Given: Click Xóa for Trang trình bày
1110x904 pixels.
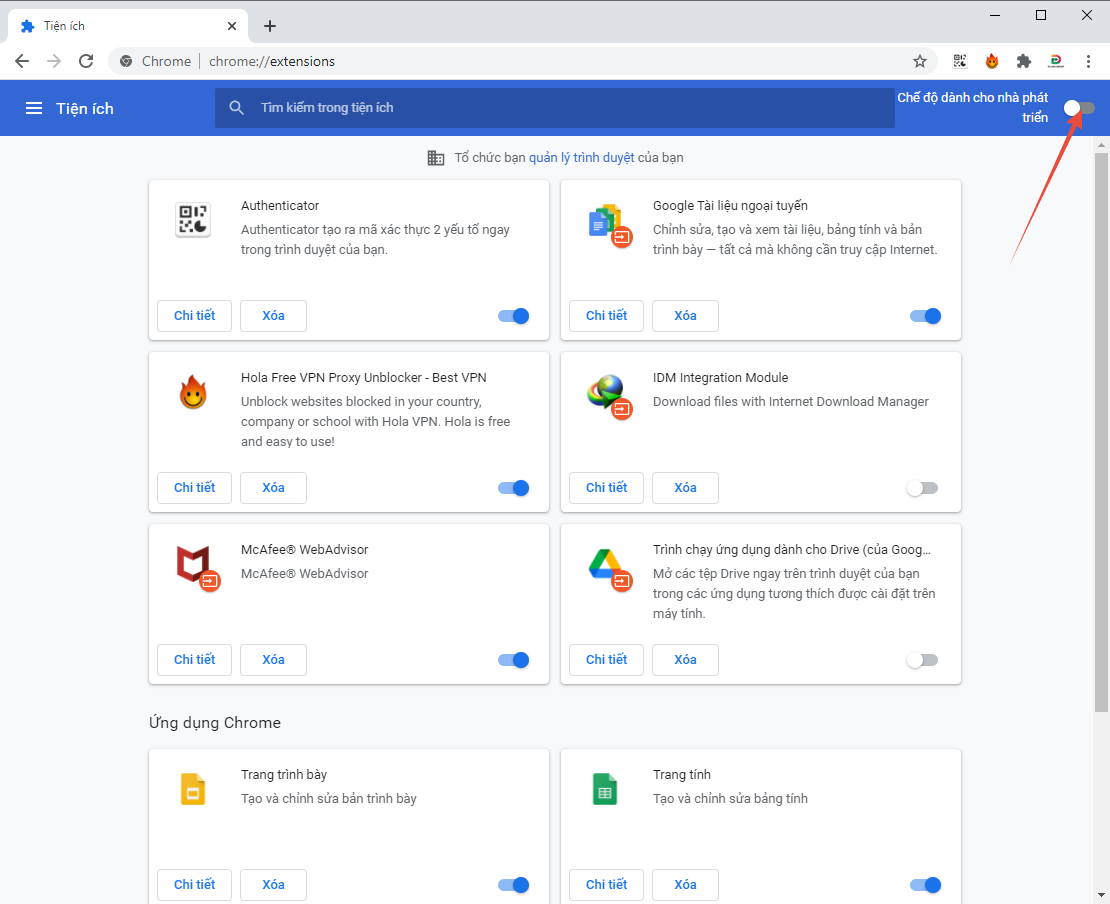Looking at the screenshot, I should (273, 885).
